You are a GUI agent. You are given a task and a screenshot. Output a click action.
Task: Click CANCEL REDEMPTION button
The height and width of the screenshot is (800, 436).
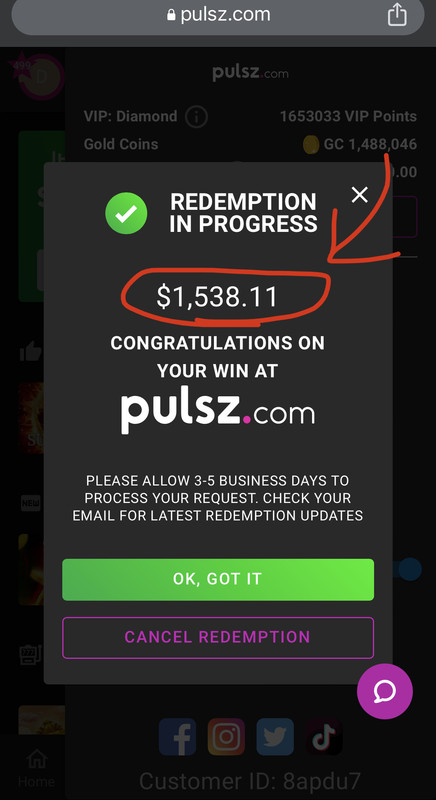coord(218,638)
